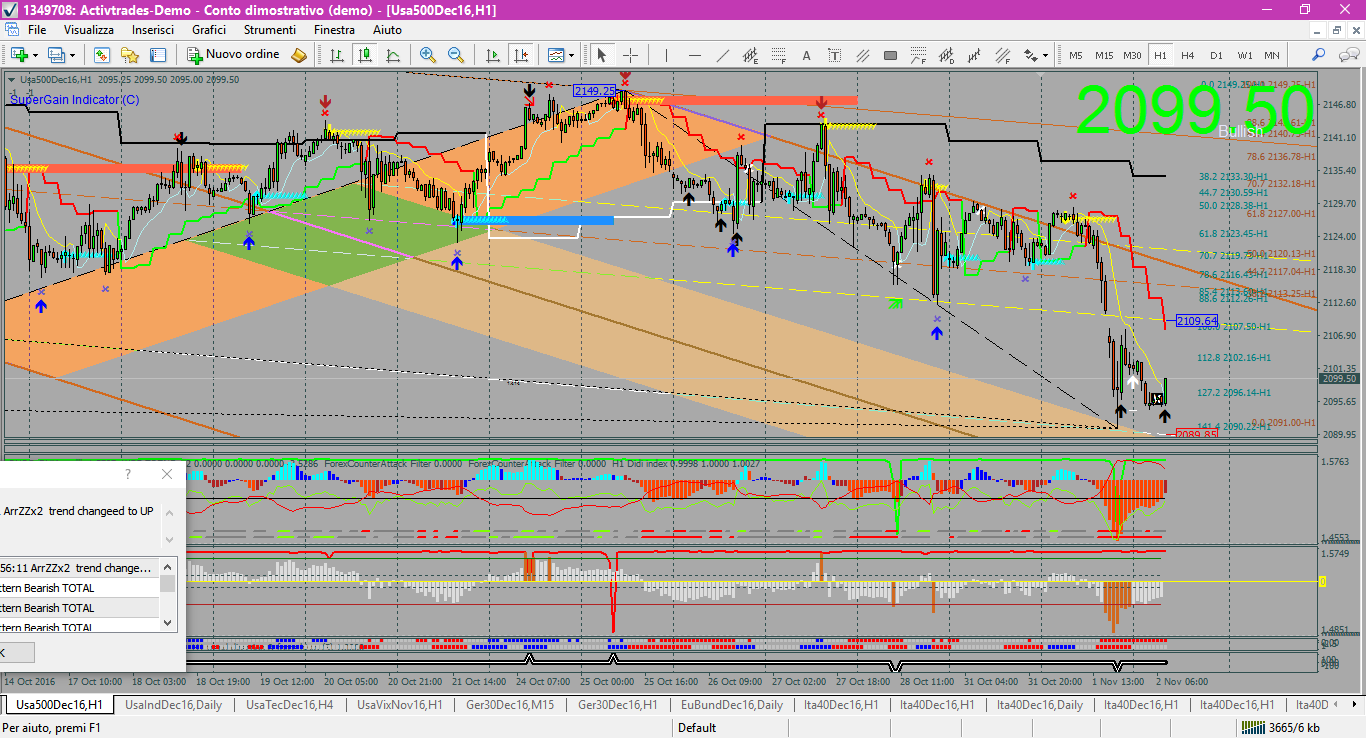
Task: Open the Navigator favorites star icon
Action: pos(129,55)
